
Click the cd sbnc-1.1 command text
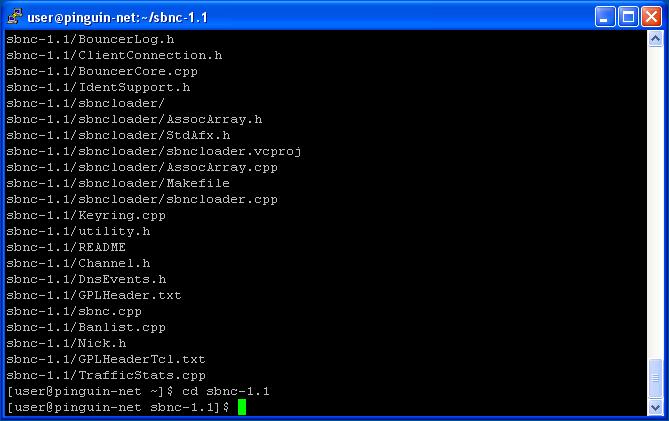pyautogui.click(x=226, y=391)
